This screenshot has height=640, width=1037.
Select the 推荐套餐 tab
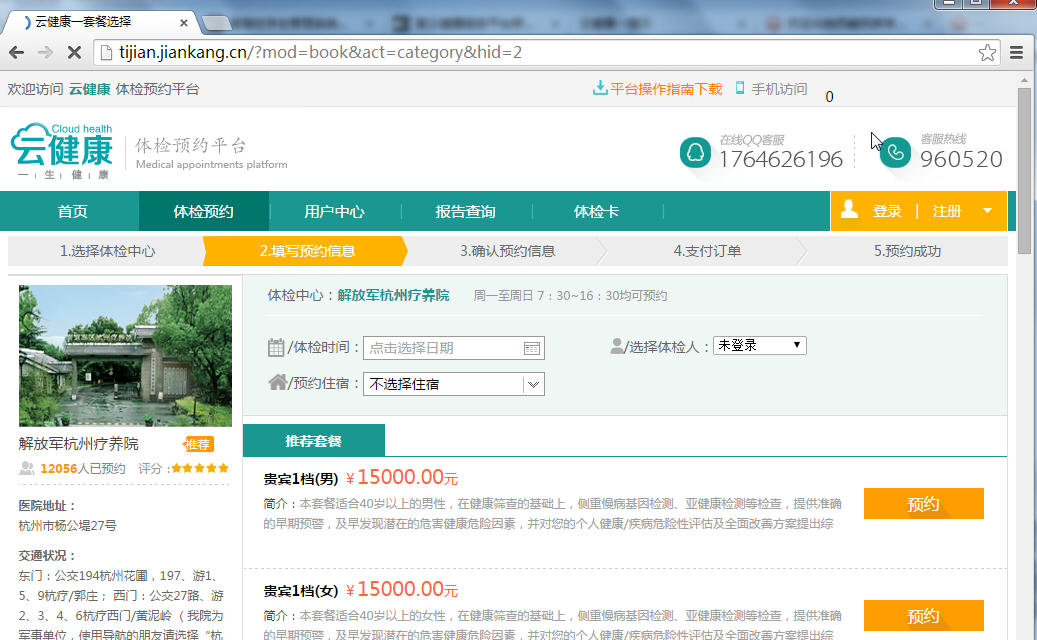tap(313, 440)
